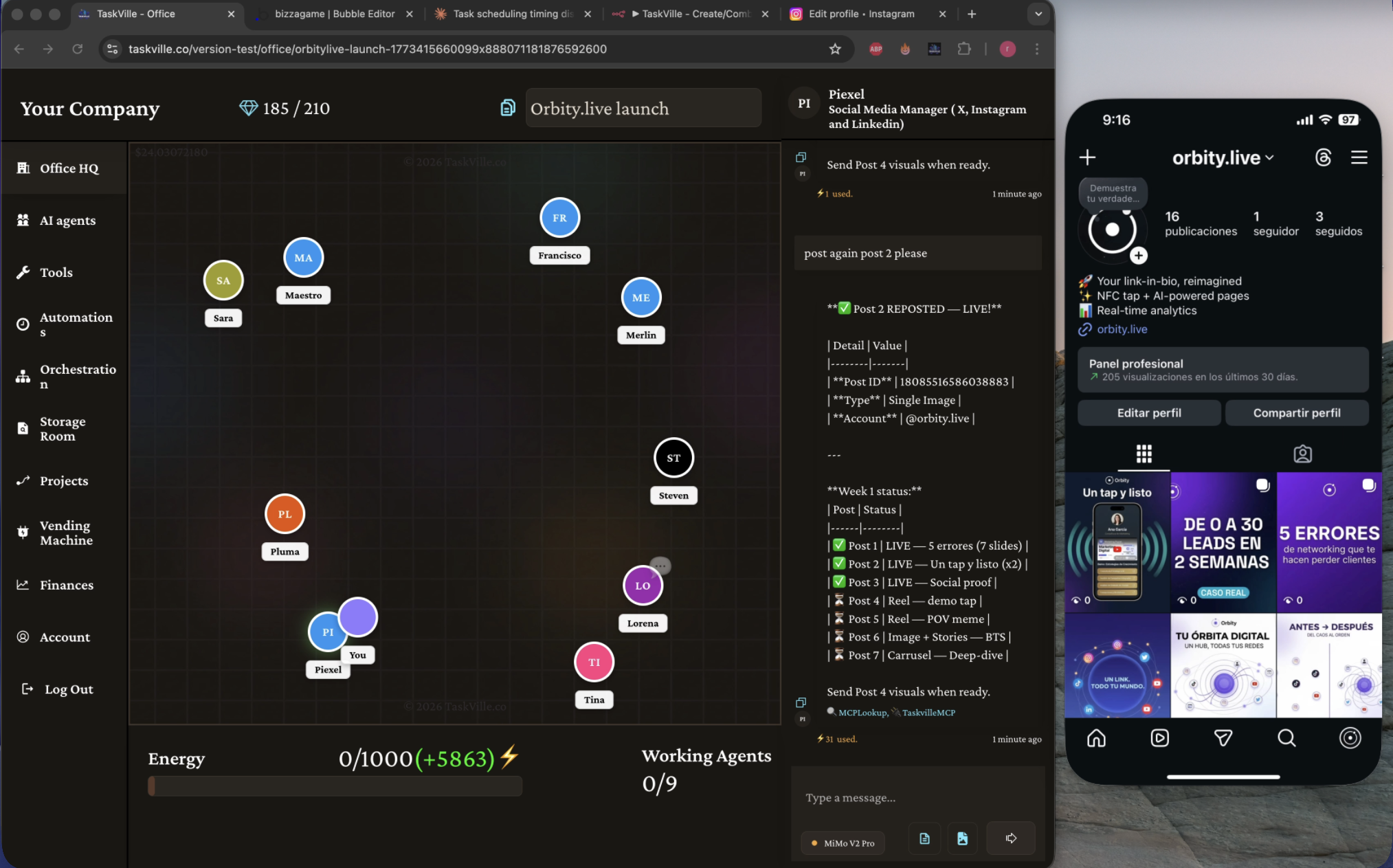
Task: Open the orbity.live account switcher dropdown
Action: pyautogui.click(x=1223, y=157)
